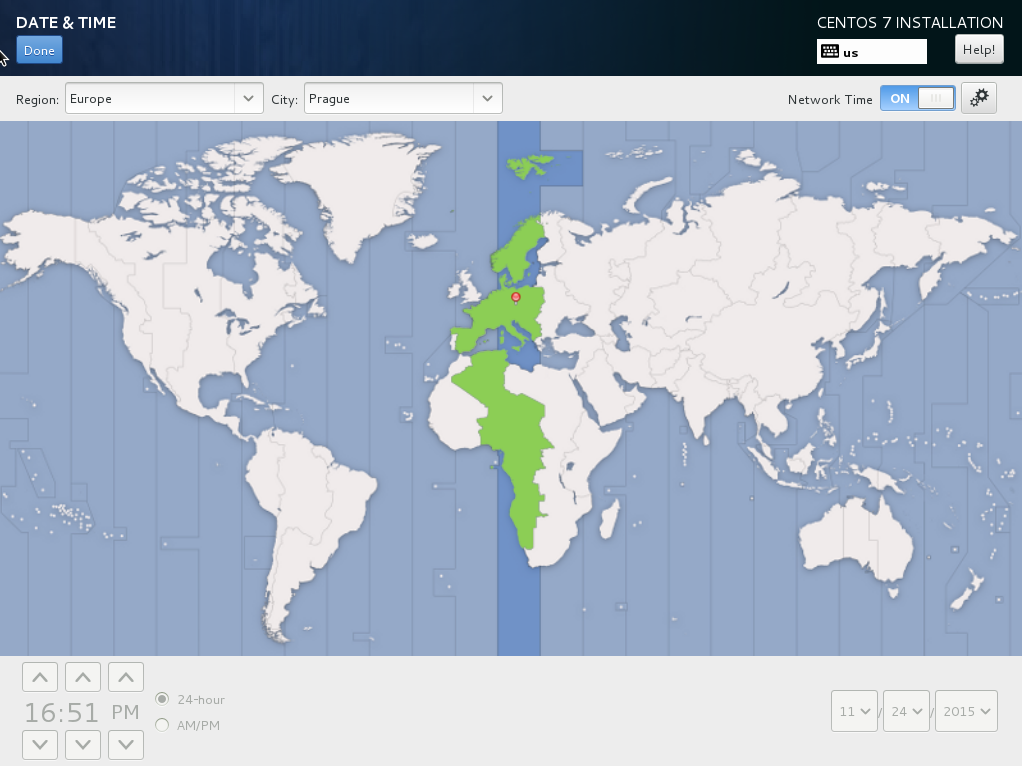Open the Region dropdown showing Europe
The width and height of the screenshot is (1022, 766).
pyautogui.click(x=164, y=98)
